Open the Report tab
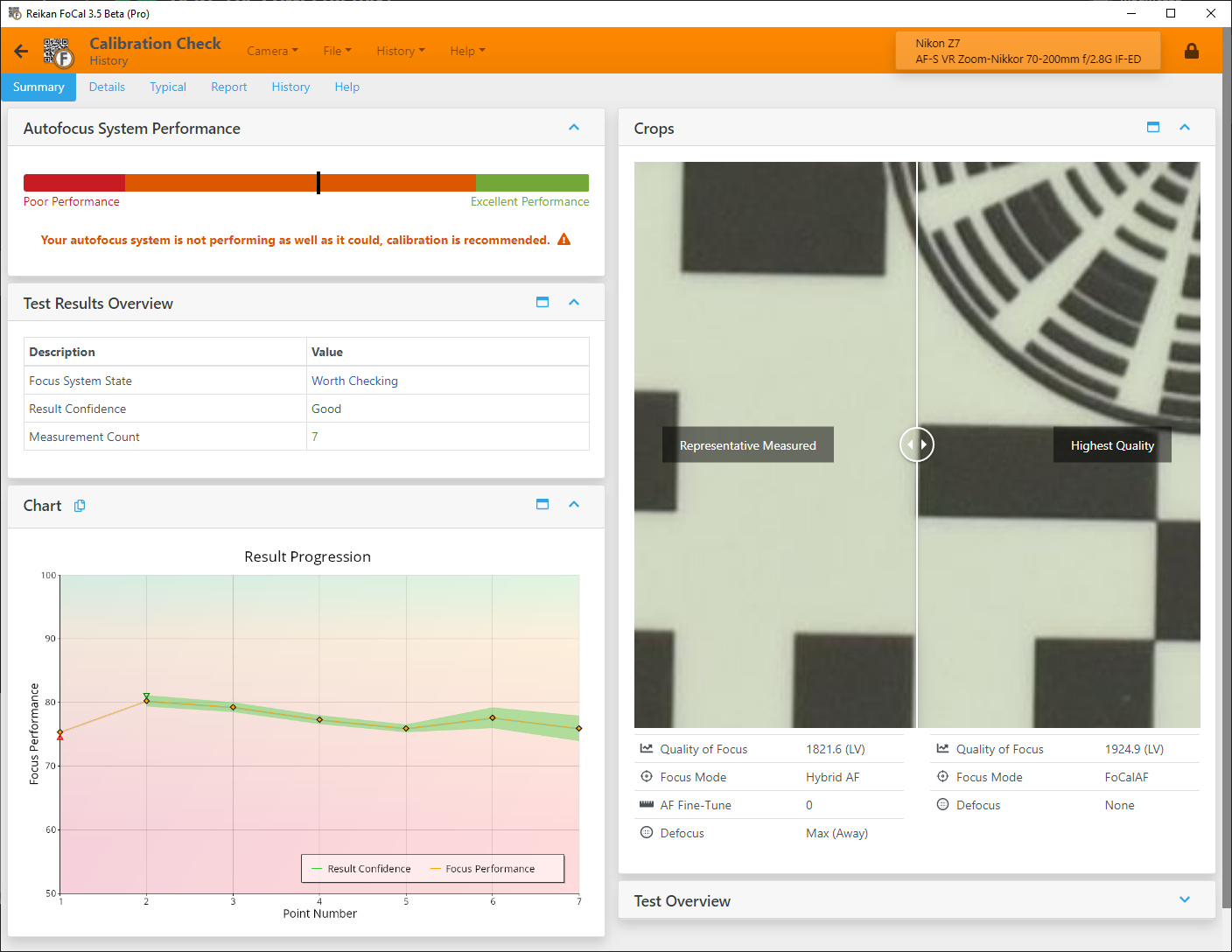 pos(229,87)
